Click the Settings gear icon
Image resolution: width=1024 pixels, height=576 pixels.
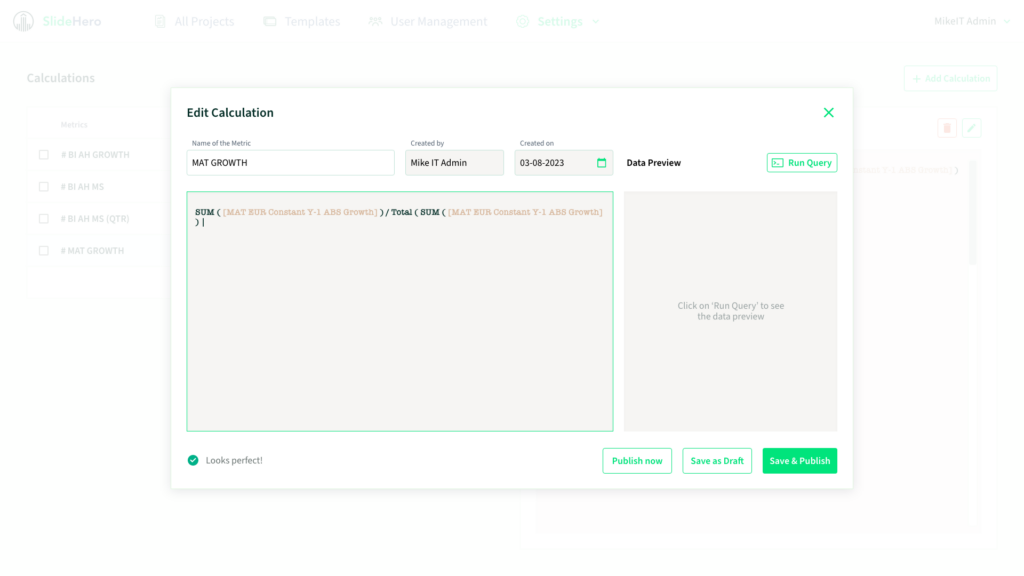tap(523, 21)
